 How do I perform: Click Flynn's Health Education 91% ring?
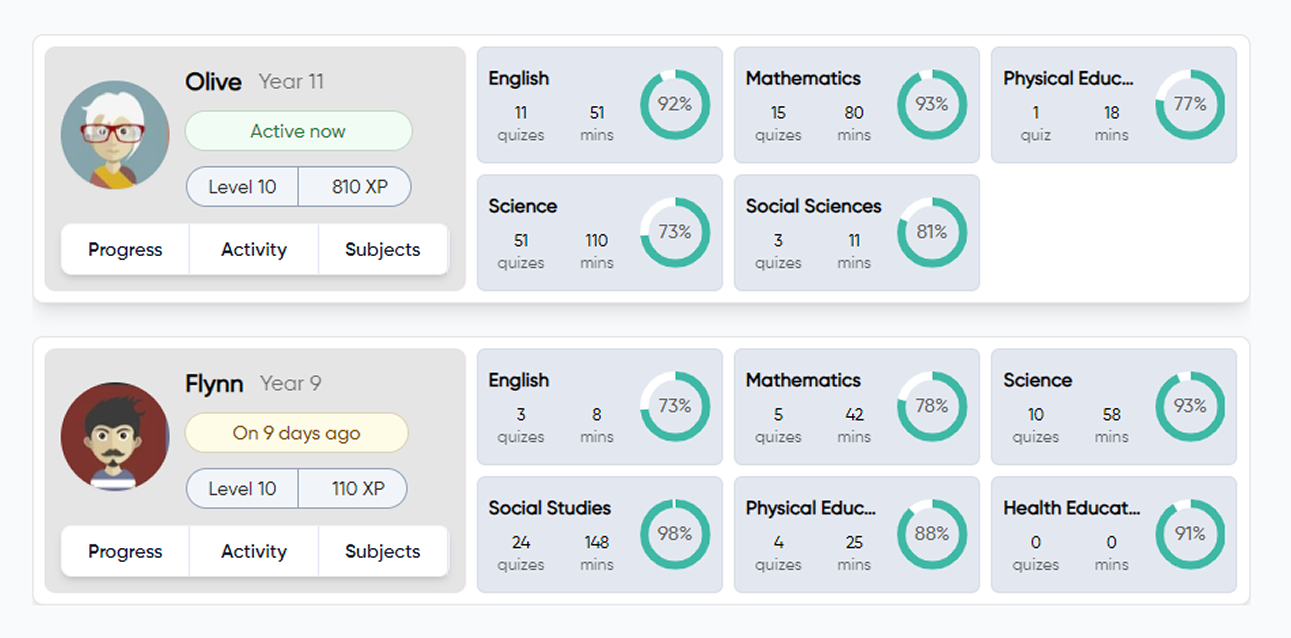tap(1190, 534)
